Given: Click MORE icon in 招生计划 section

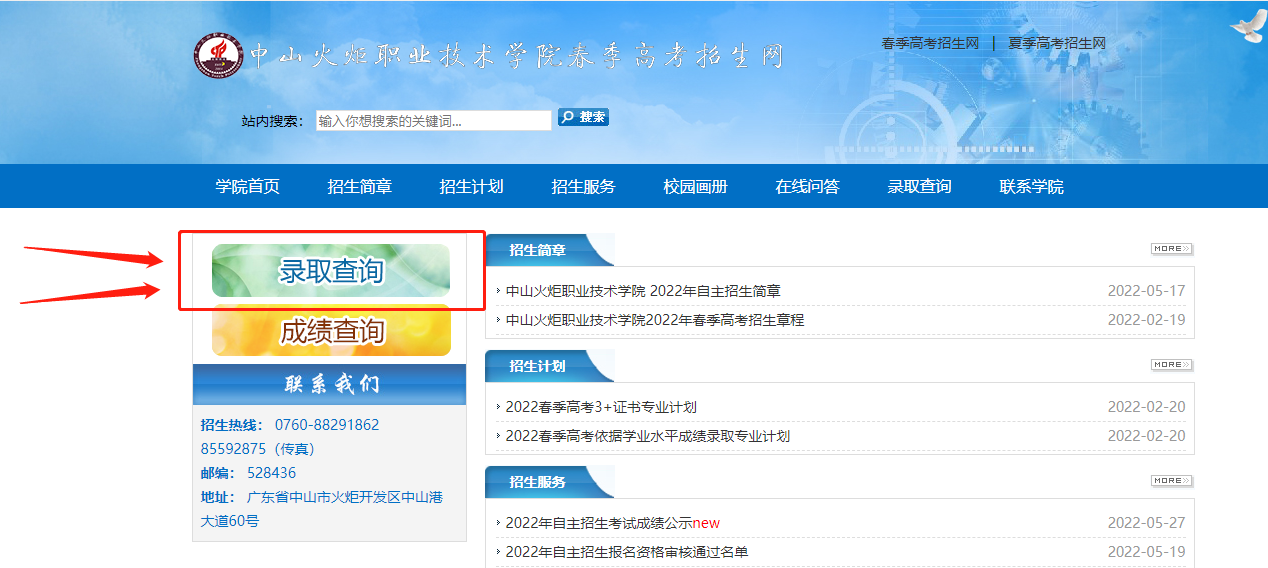Looking at the screenshot, I should tap(1171, 365).
